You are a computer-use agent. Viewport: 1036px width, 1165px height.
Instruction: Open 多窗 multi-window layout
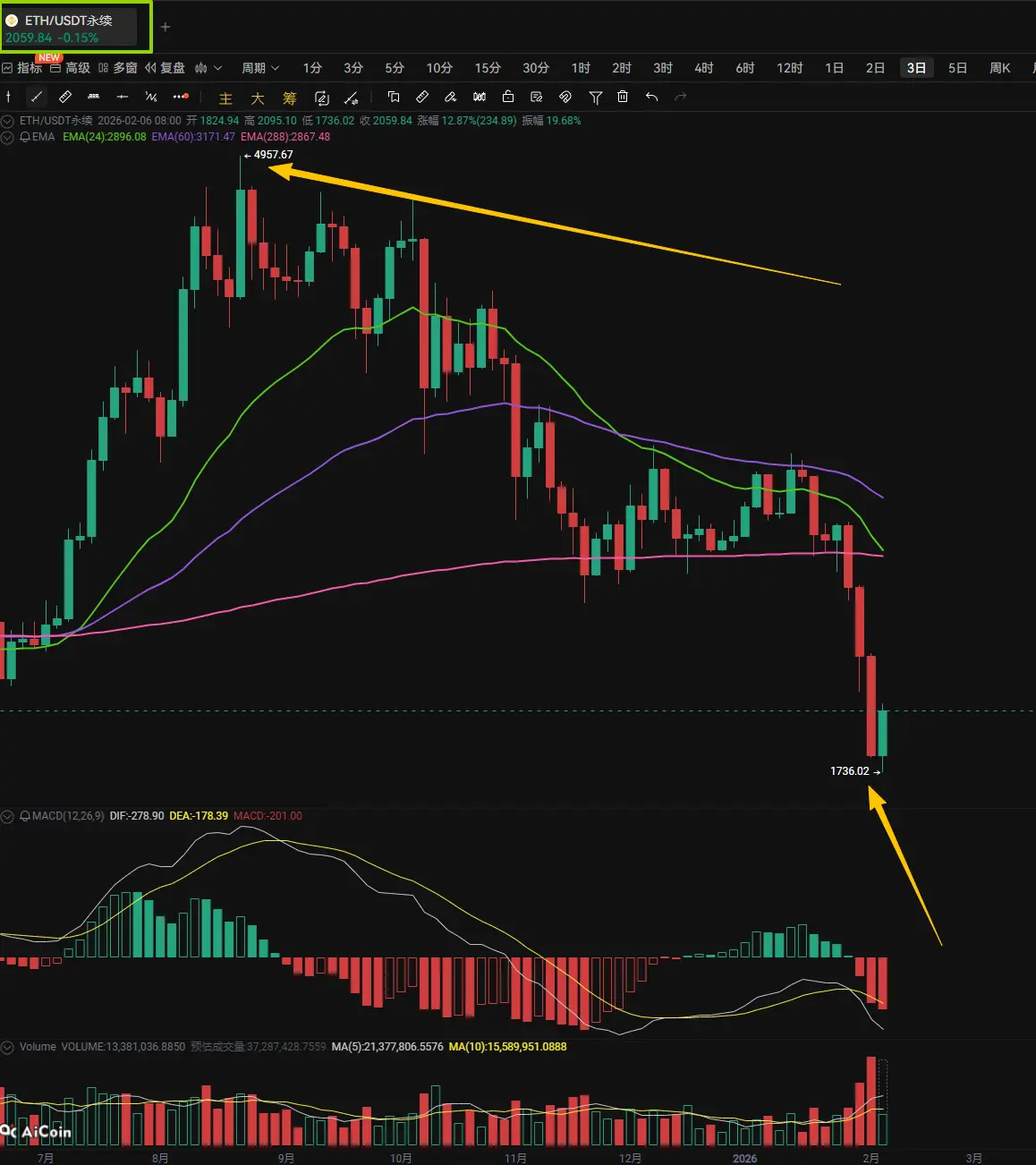point(118,68)
